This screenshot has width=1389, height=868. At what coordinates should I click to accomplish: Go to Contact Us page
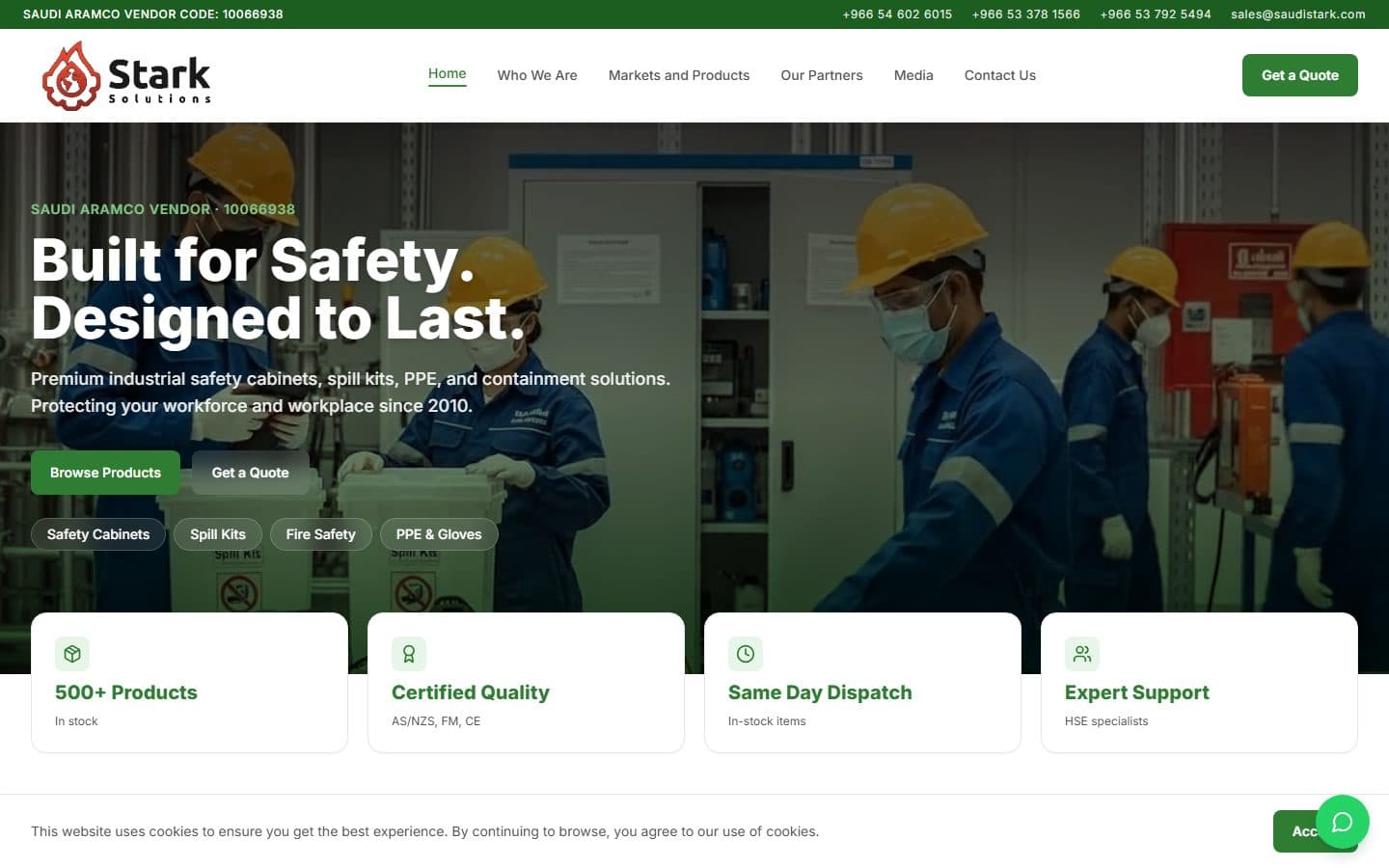point(1000,75)
